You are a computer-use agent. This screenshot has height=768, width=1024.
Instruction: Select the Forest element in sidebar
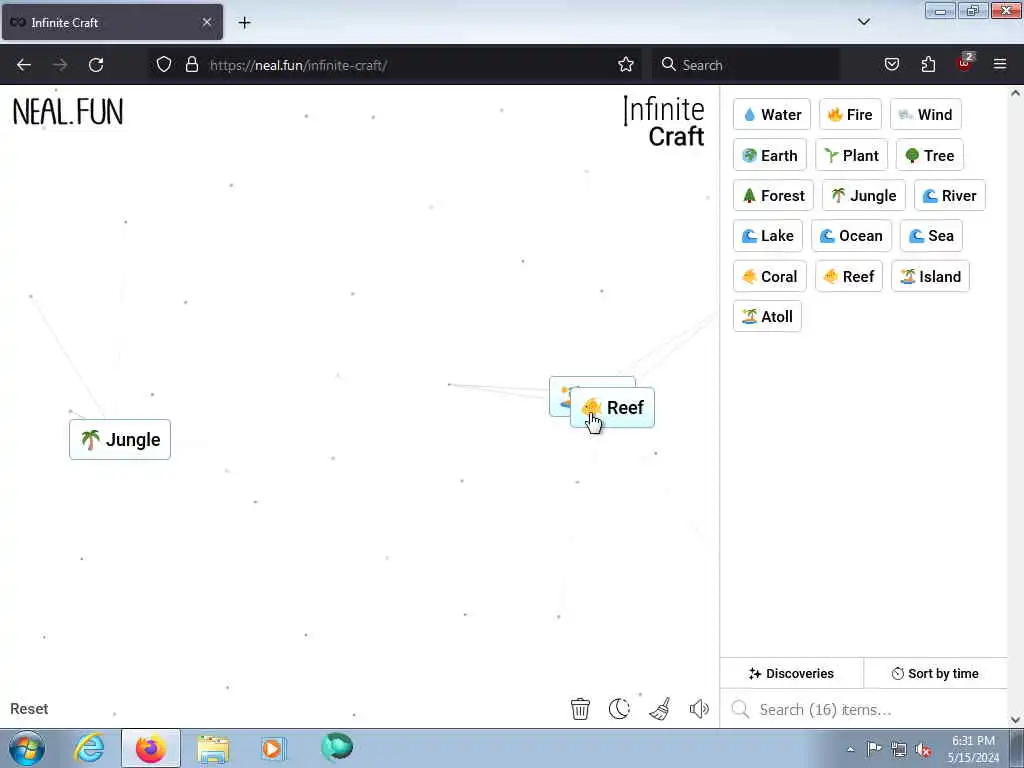coord(773,195)
